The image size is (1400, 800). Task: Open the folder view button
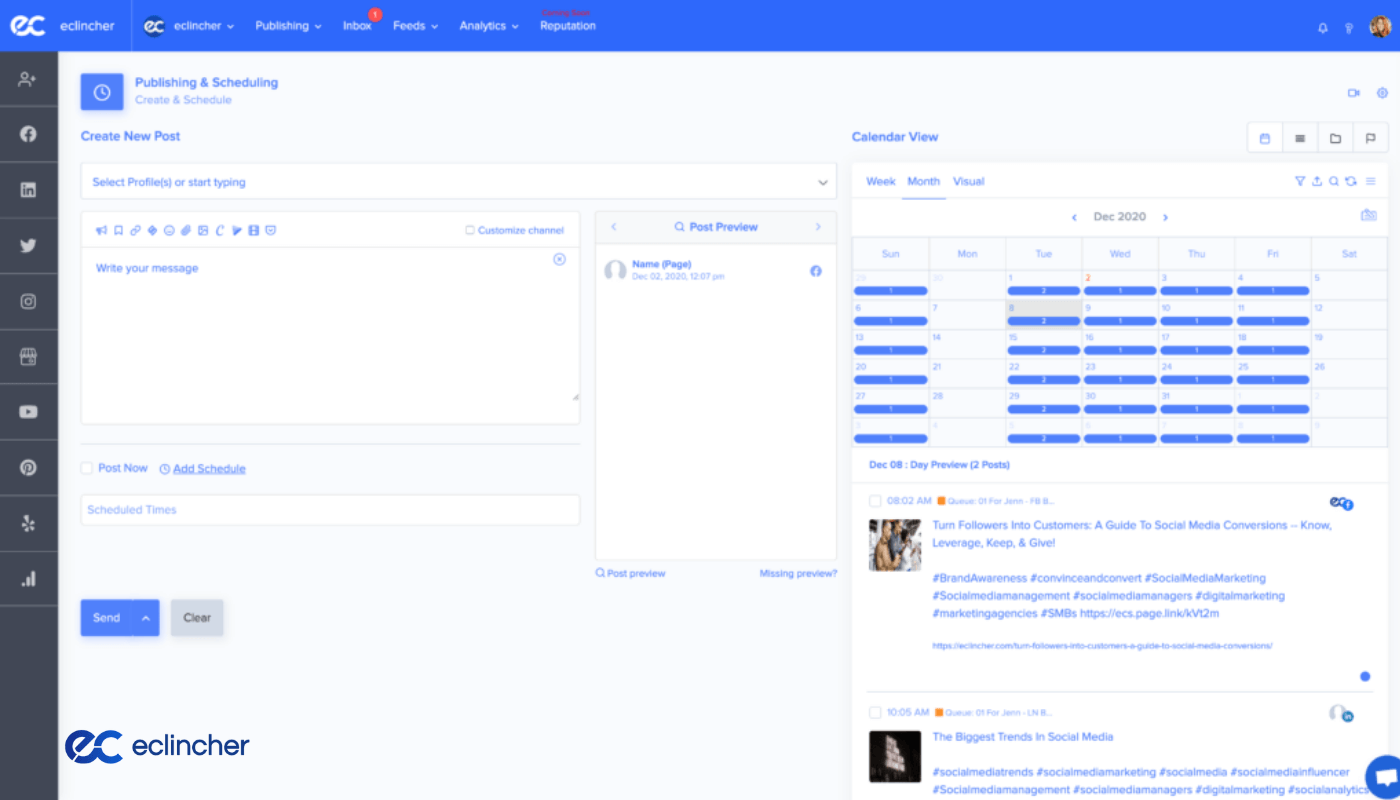pos(1335,138)
